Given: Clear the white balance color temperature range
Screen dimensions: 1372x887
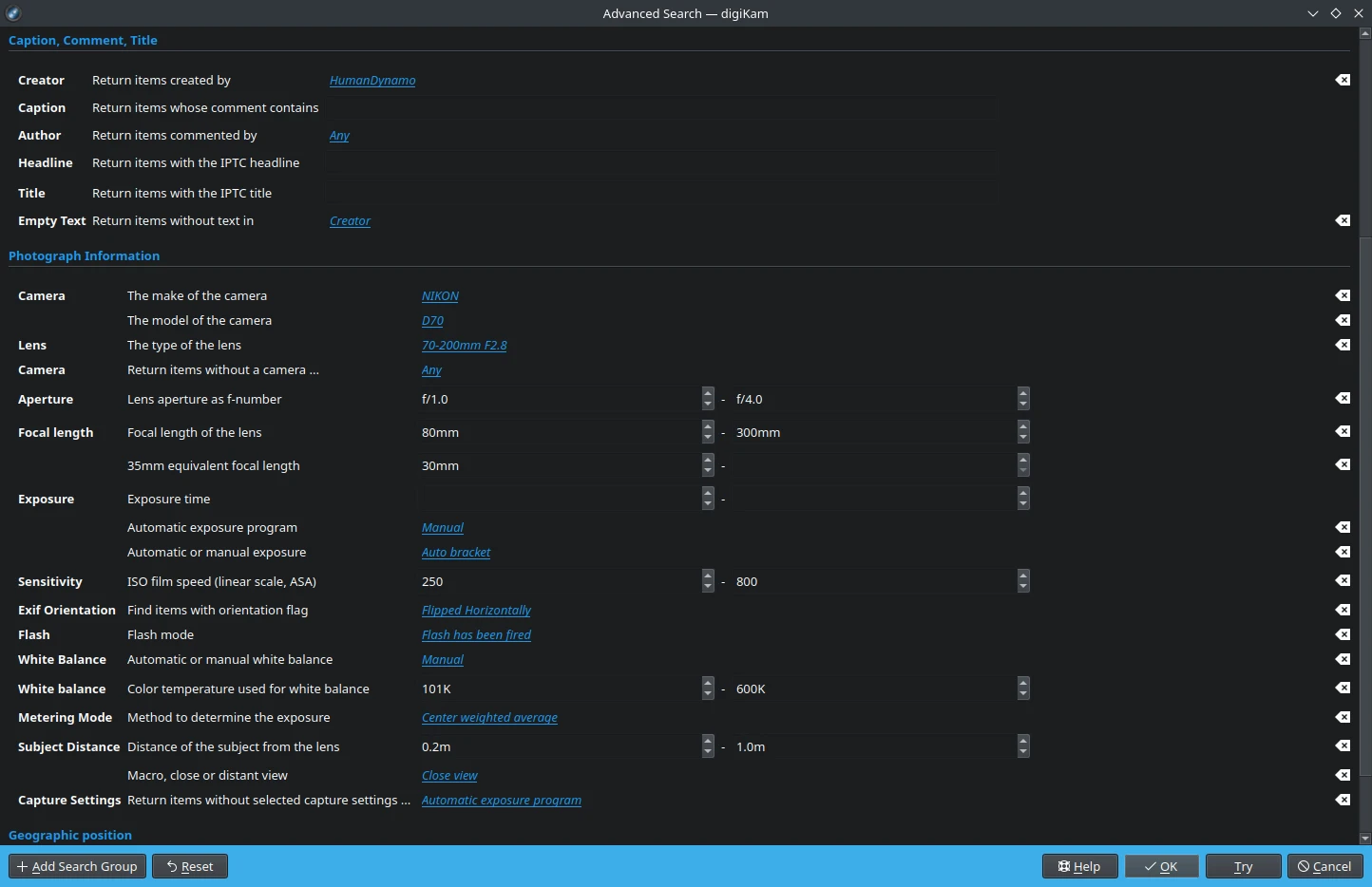Looking at the screenshot, I should (1342, 689).
